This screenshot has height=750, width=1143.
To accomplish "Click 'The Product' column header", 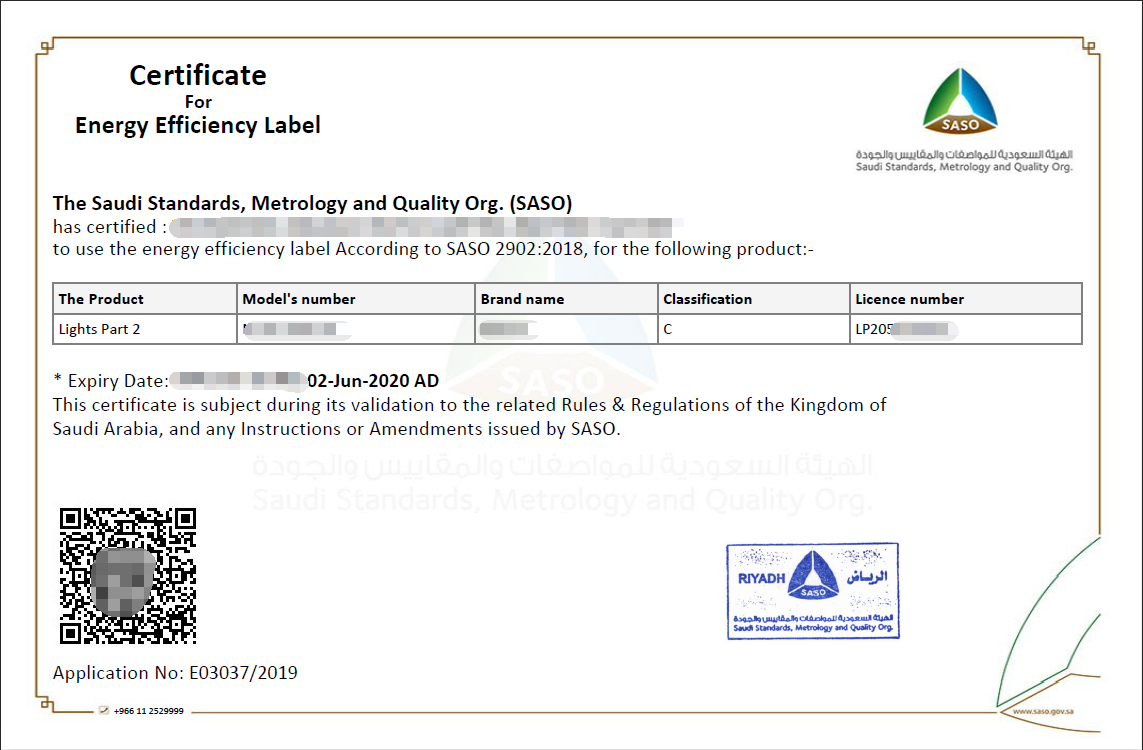I will [x=145, y=299].
